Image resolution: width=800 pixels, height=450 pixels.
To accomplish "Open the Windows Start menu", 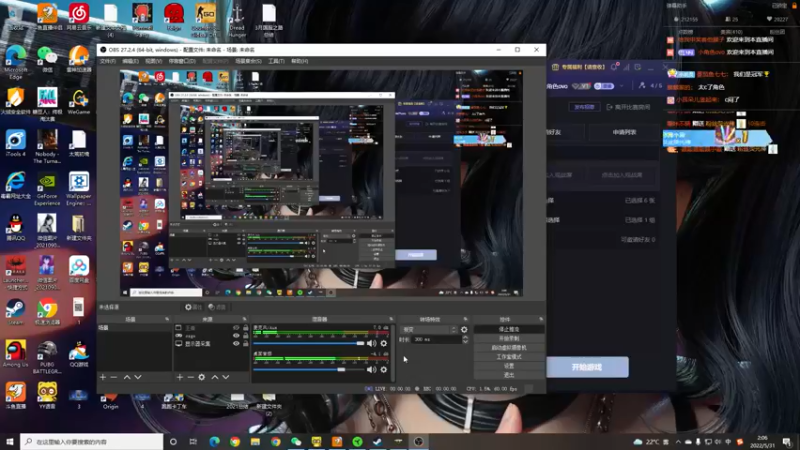I will point(10,442).
